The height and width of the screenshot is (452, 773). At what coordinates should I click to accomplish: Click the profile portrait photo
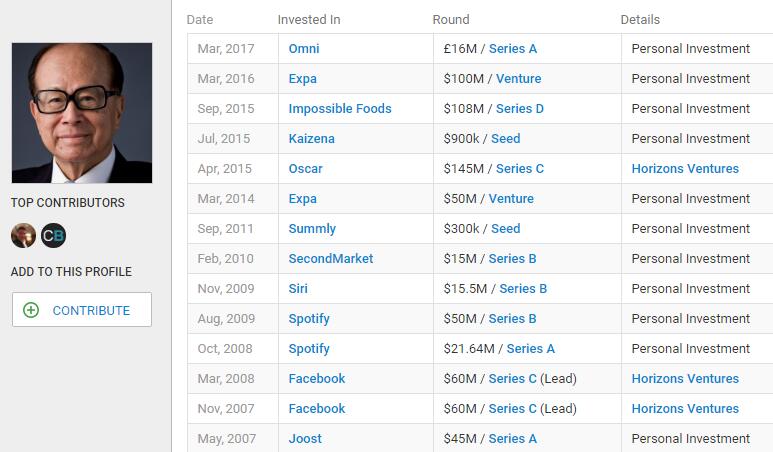tap(82, 113)
